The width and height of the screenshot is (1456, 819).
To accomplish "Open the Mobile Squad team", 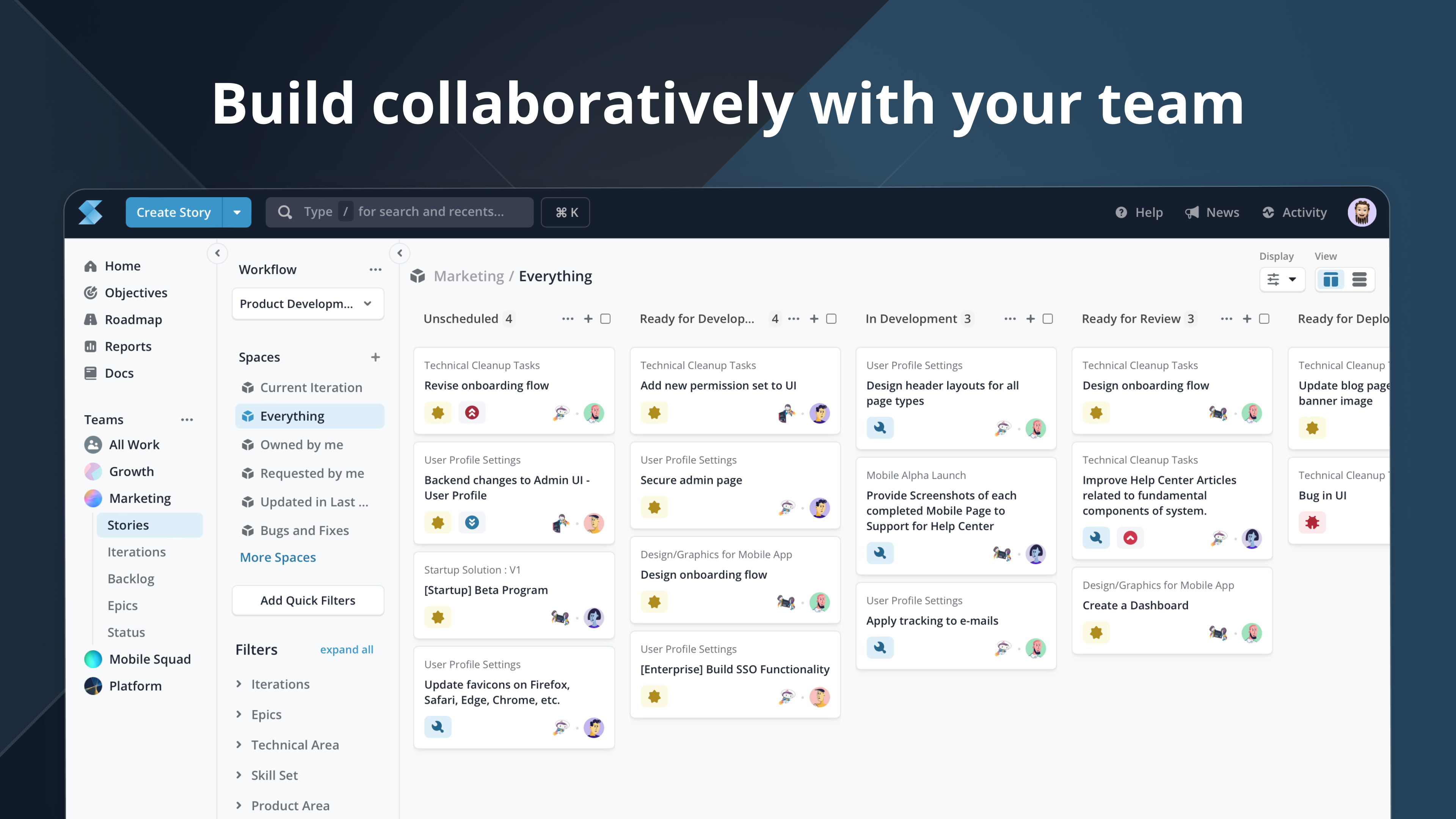I will [x=150, y=659].
